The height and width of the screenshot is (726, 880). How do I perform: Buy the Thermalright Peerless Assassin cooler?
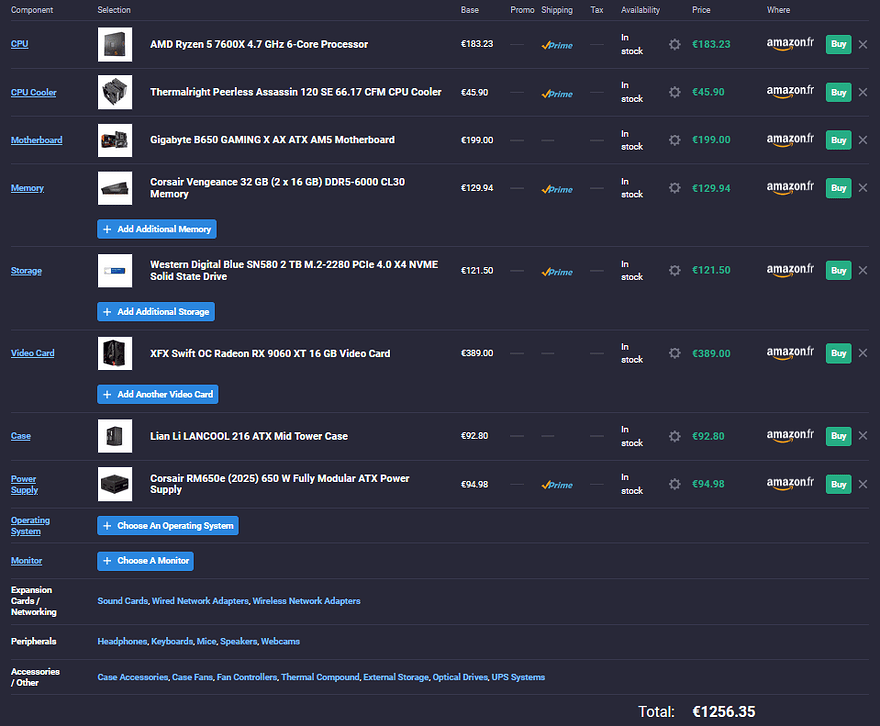tap(838, 92)
